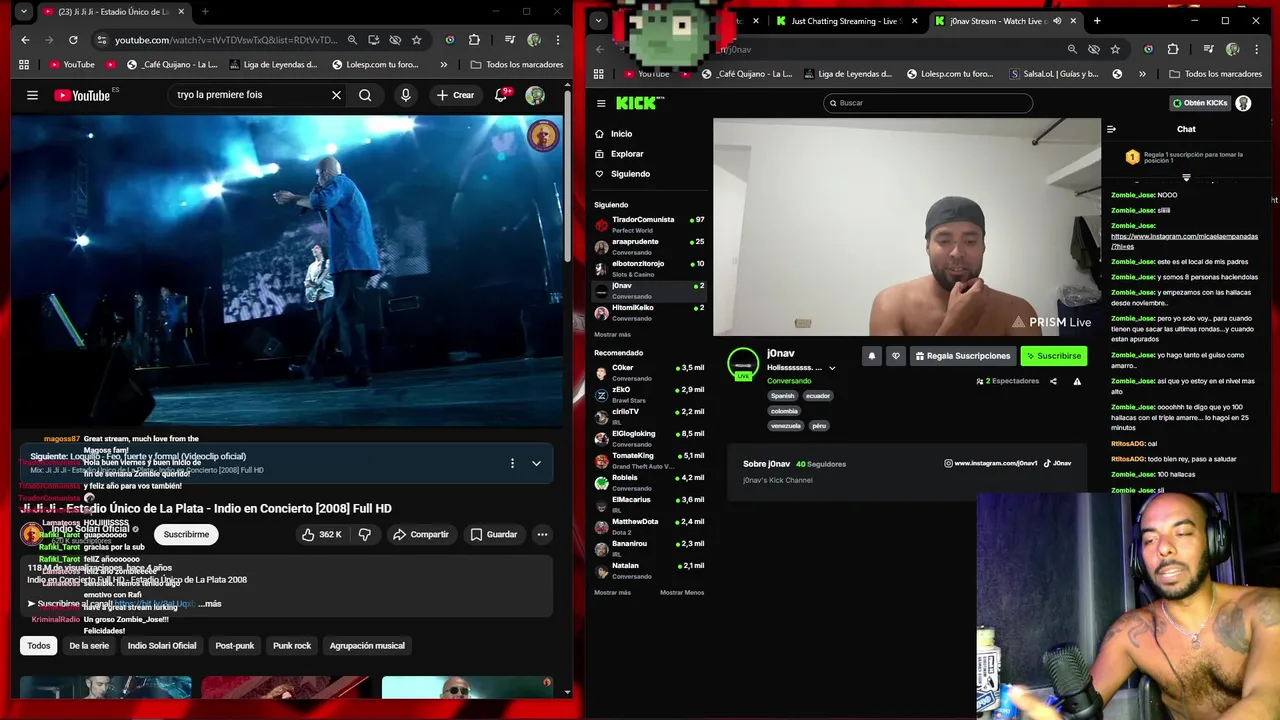Report the j0nav stream warning icon
The width and height of the screenshot is (1280, 720).
click(x=1077, y=381)
